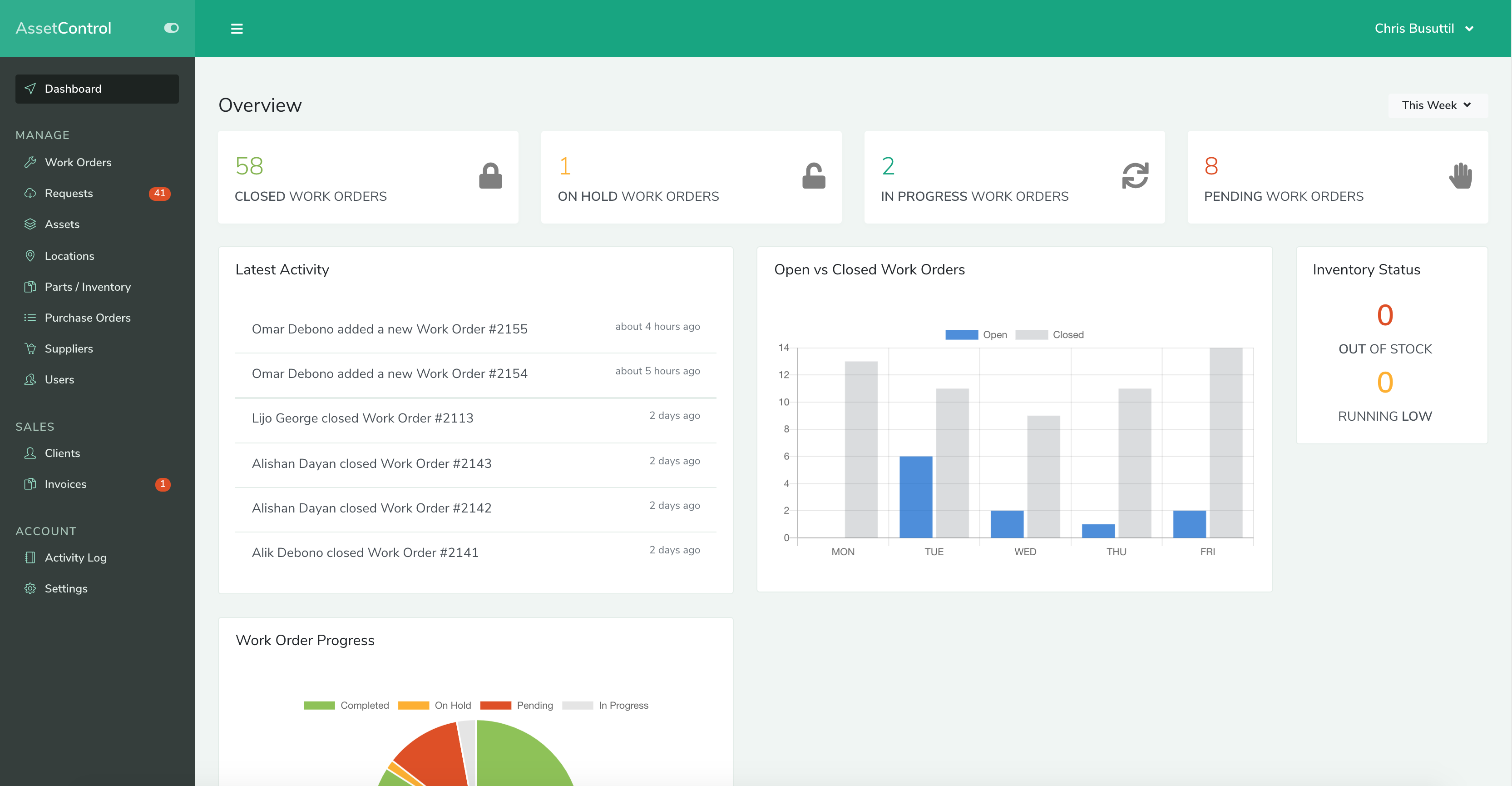The height and width of the screenshot is (786, 1512).
Task: Open activity entry for Work Order #2155
Action: (475, 329)
